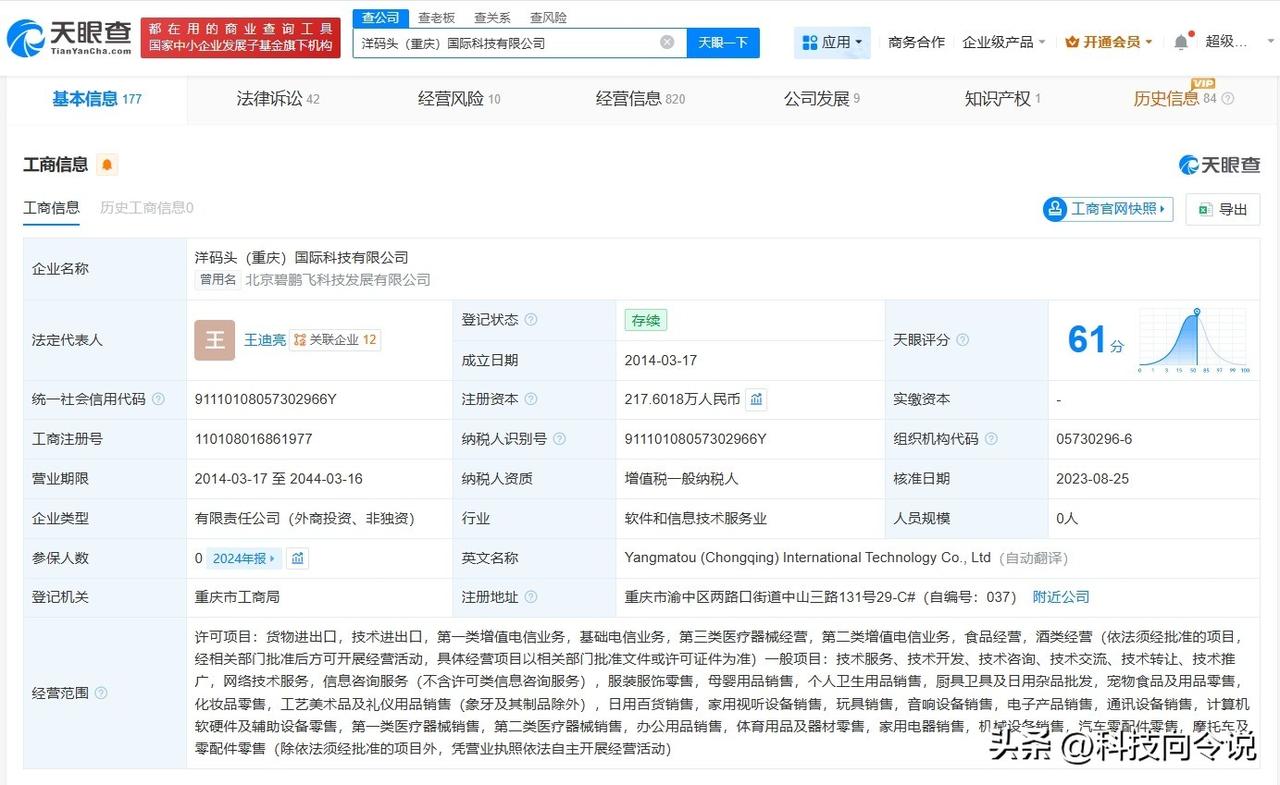
Task: Clear the search box with X icon
Action: 667,42
